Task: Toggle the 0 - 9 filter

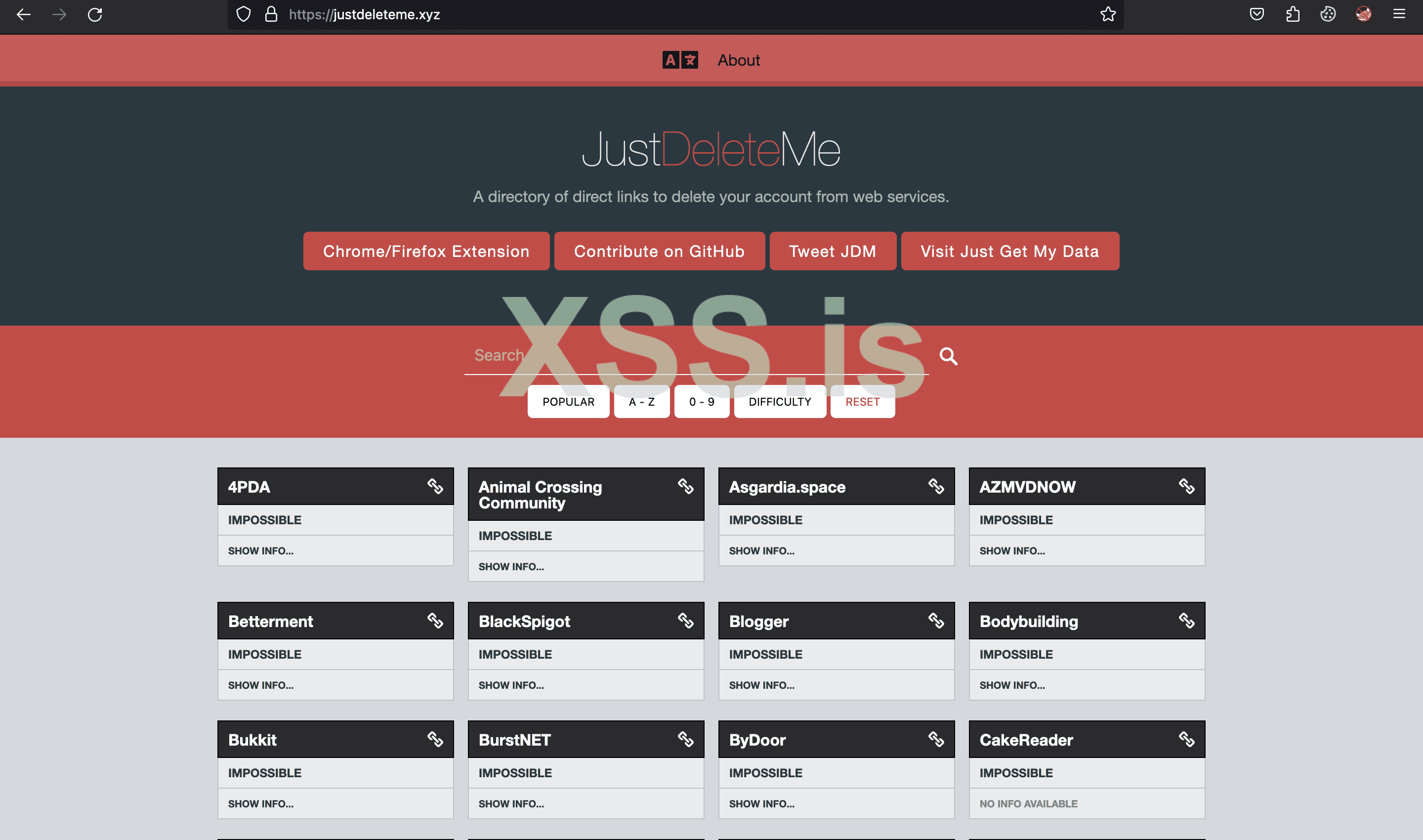Action: (x=701, y=401)
